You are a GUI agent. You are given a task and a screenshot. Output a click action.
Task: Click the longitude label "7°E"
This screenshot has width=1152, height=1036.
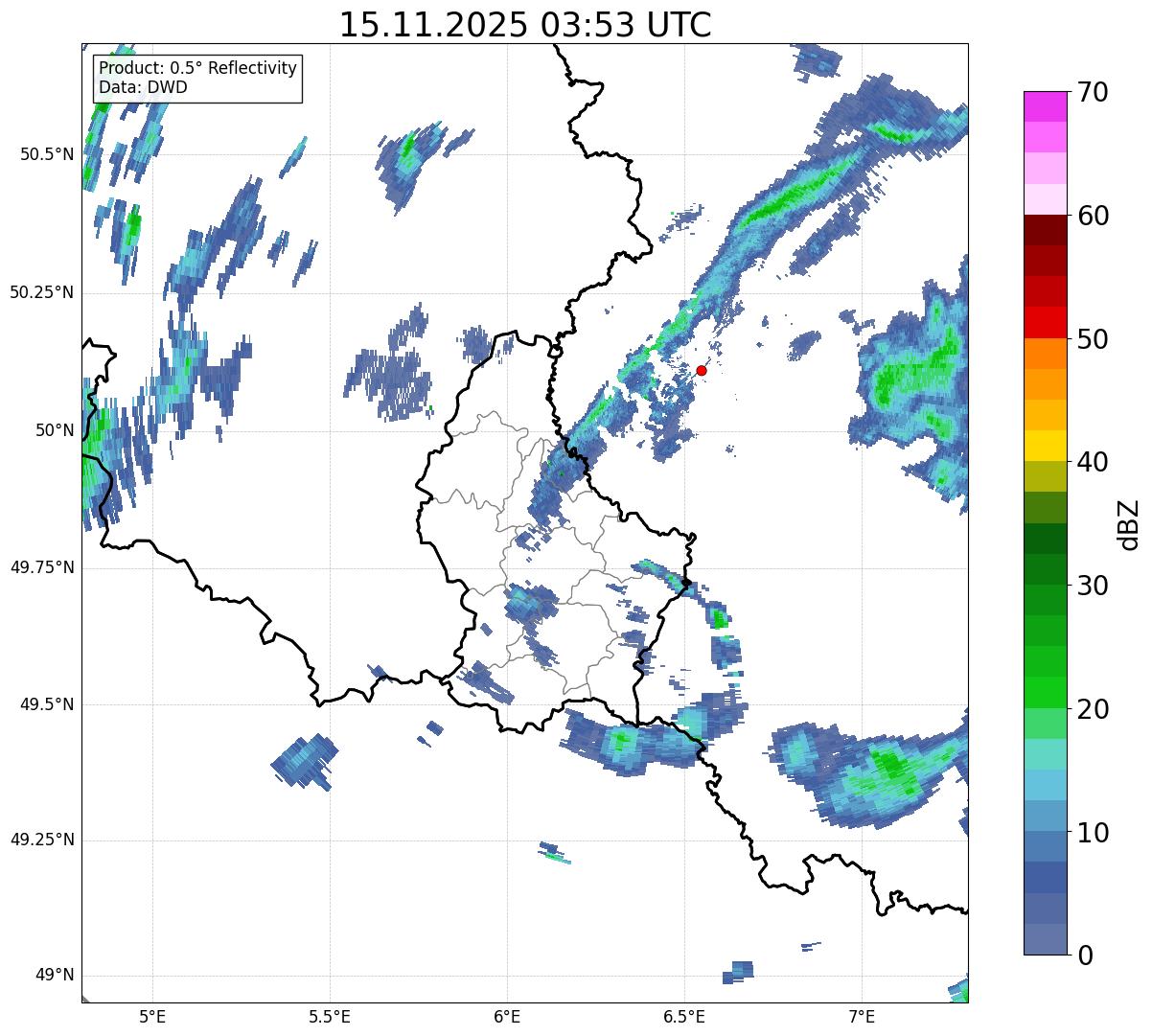862,1016
